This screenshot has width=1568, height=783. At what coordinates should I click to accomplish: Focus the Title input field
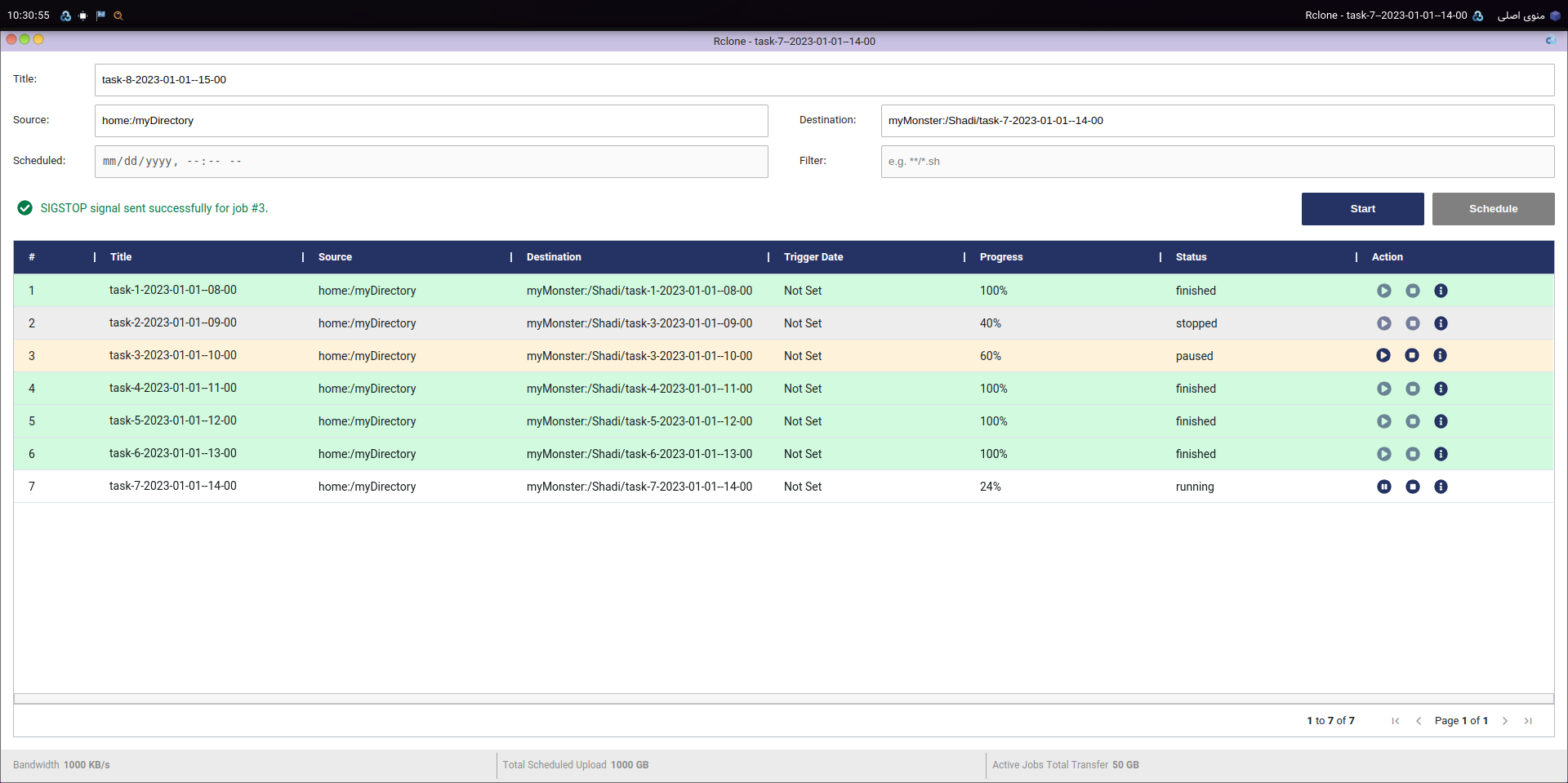coord(823,80)
